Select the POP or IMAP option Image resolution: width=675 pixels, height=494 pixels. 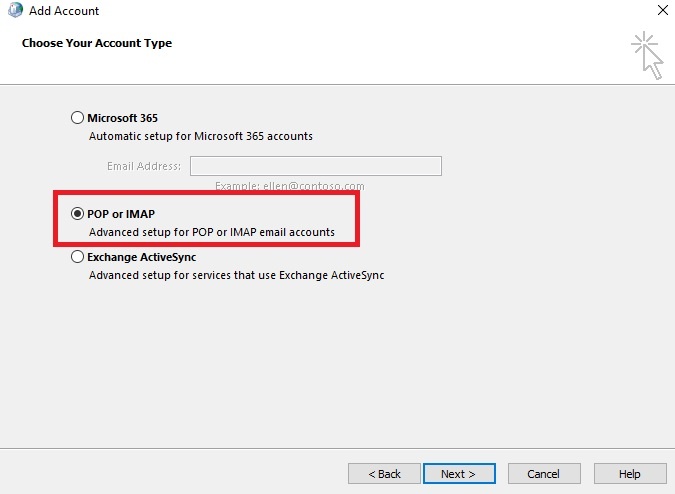pyautogui.click(x=77, y=213)
